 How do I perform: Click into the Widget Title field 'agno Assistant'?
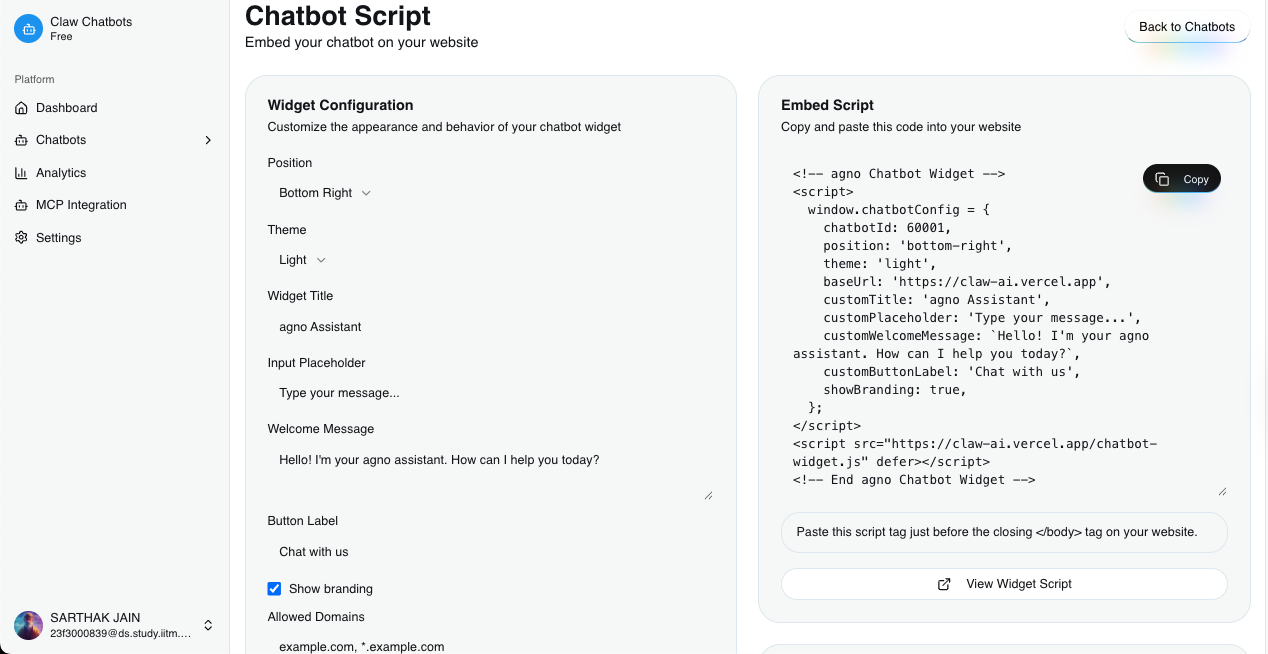click(x=491, y=327)
